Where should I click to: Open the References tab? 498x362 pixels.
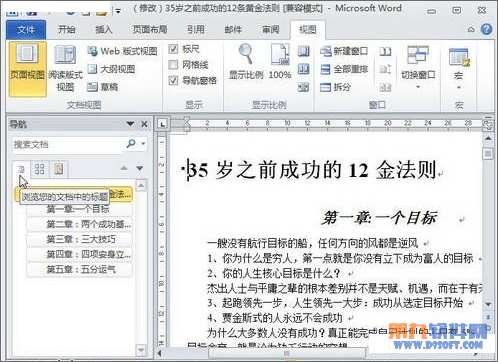196,30
